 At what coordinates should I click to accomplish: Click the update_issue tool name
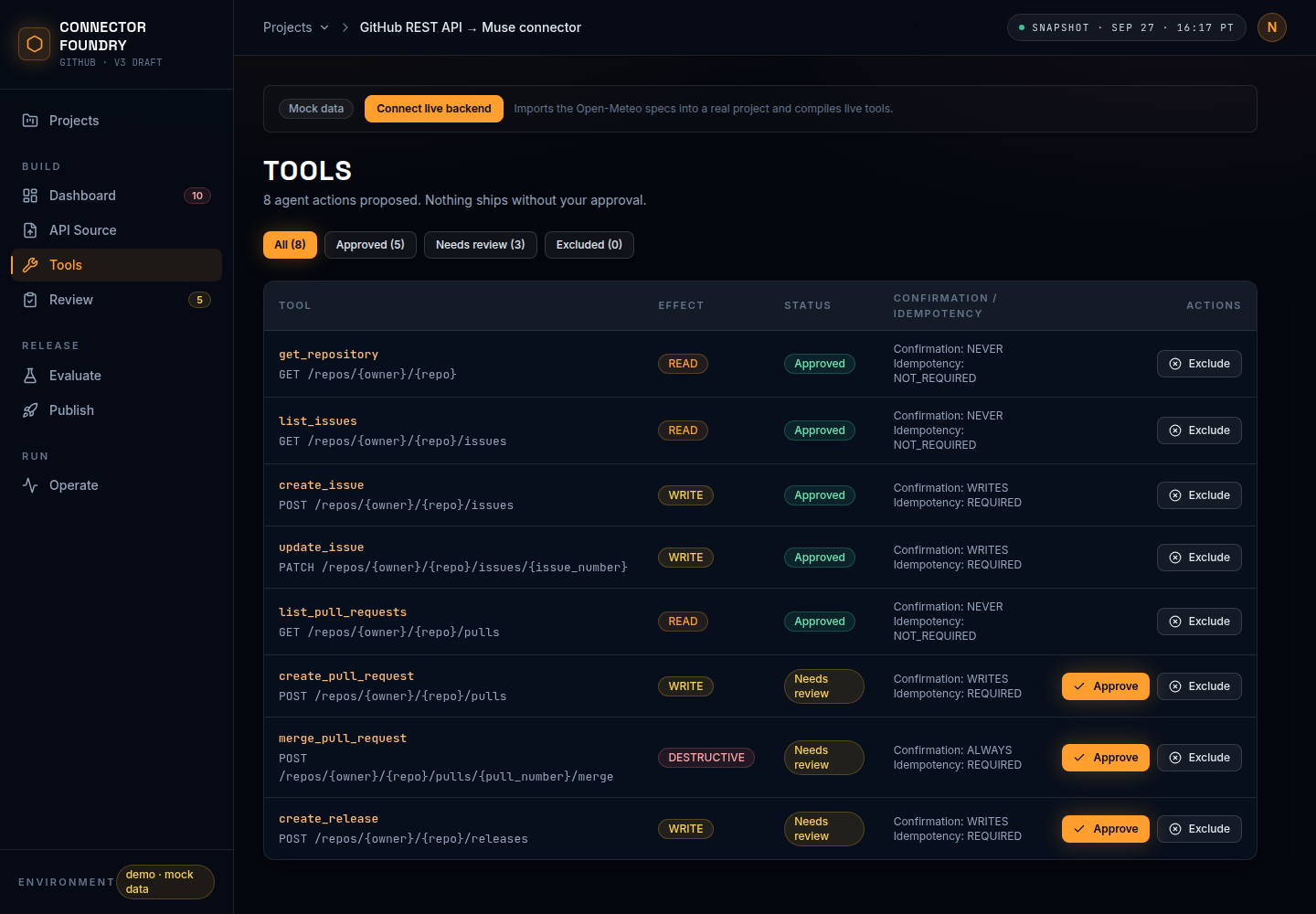click(322, 547)
